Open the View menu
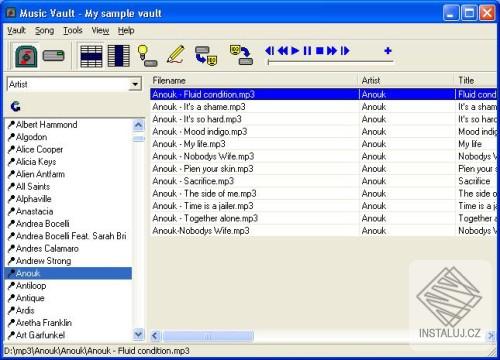The height and width of the screenshot is (360, 500). coord(100,30)
